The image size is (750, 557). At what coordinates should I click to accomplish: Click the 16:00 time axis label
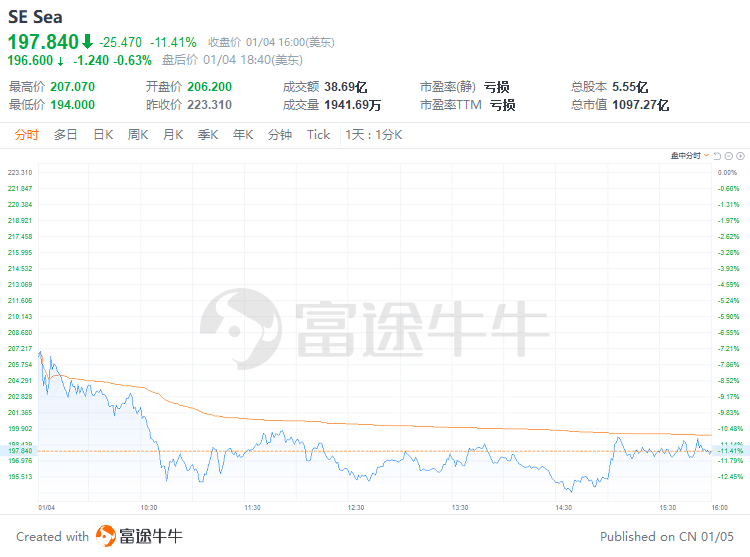click(719, 507)
